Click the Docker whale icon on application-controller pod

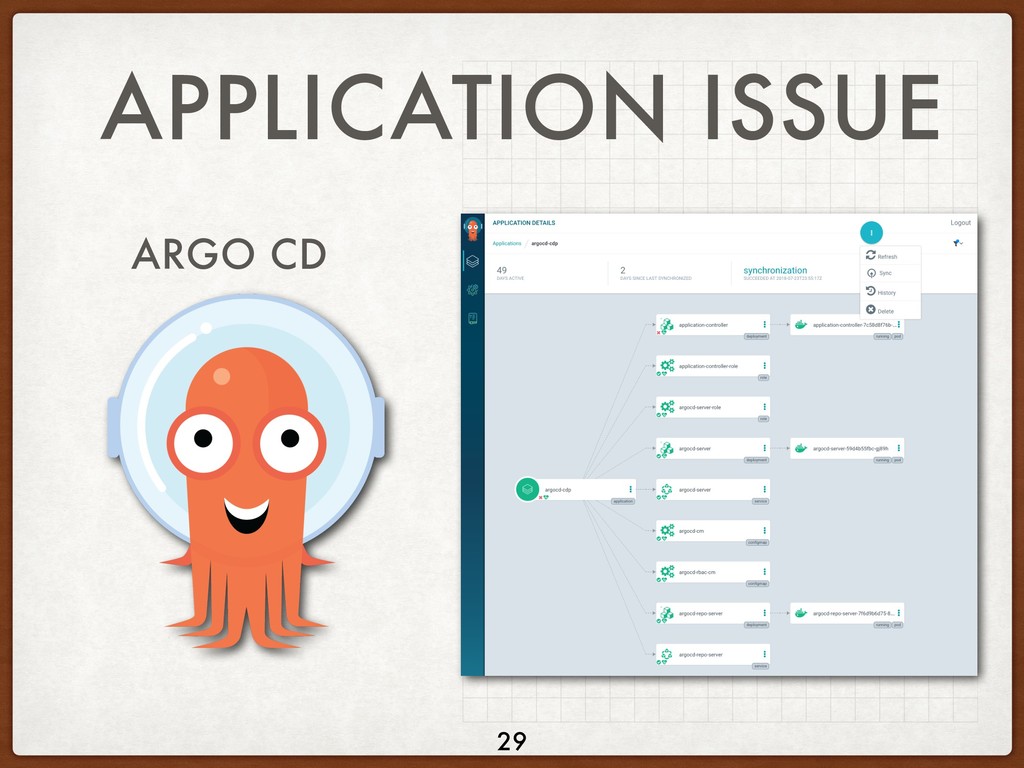pos(801,325)
